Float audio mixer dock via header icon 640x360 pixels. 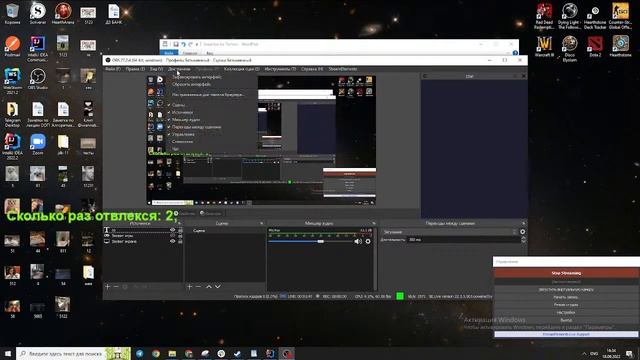(x=373, y=223)
